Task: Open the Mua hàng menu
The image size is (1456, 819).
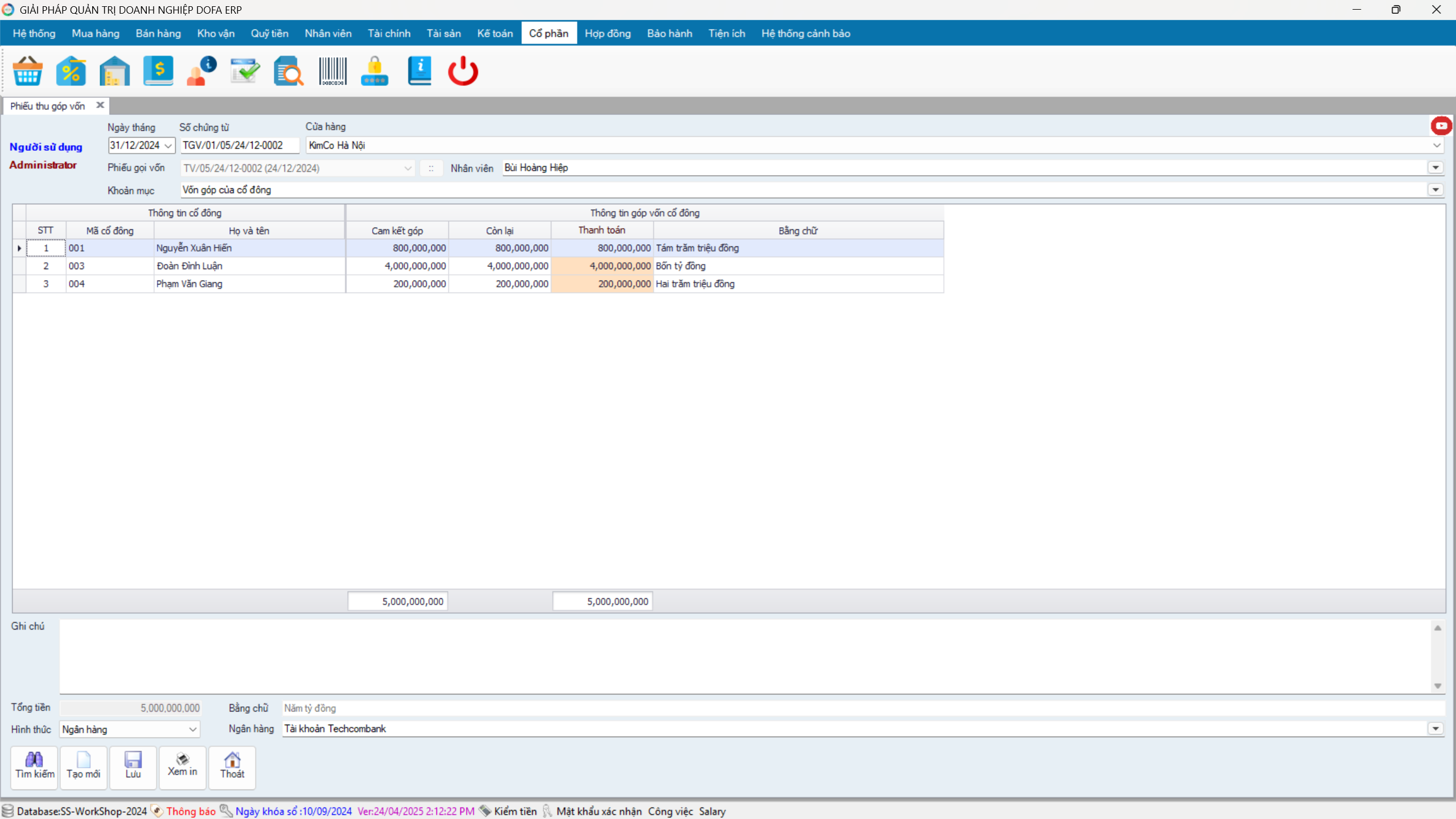Action: pyautogui.click(x=96, y=34)
